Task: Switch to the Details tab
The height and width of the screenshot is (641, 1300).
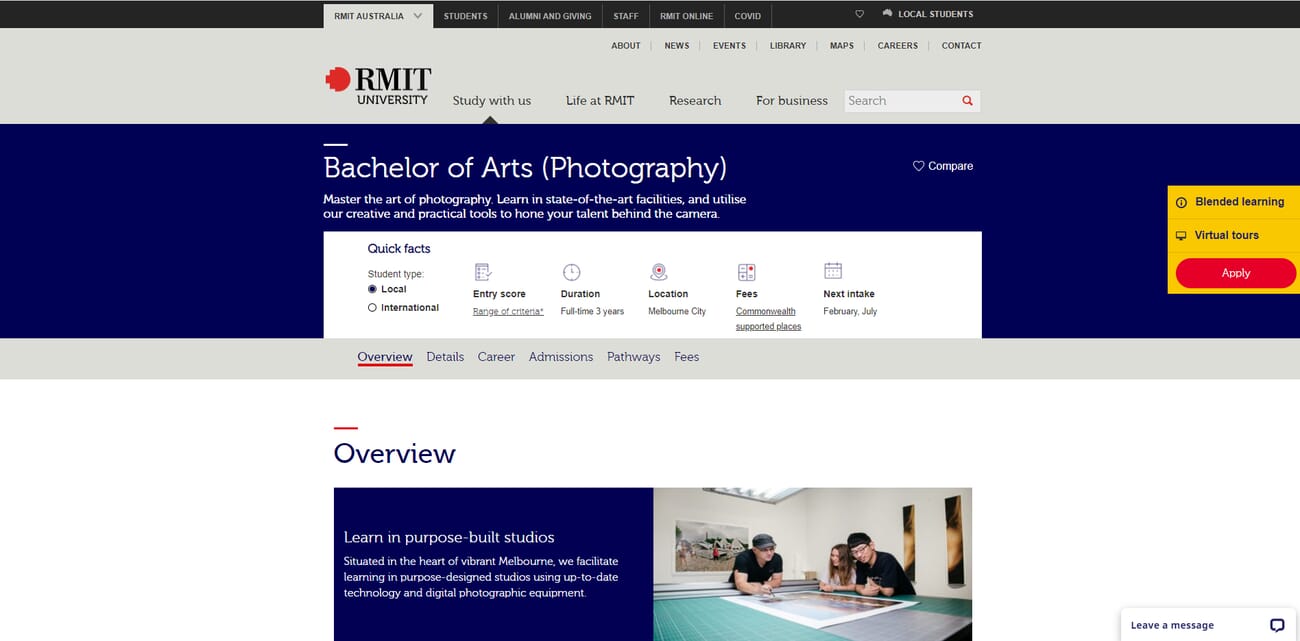Action: 445,357
